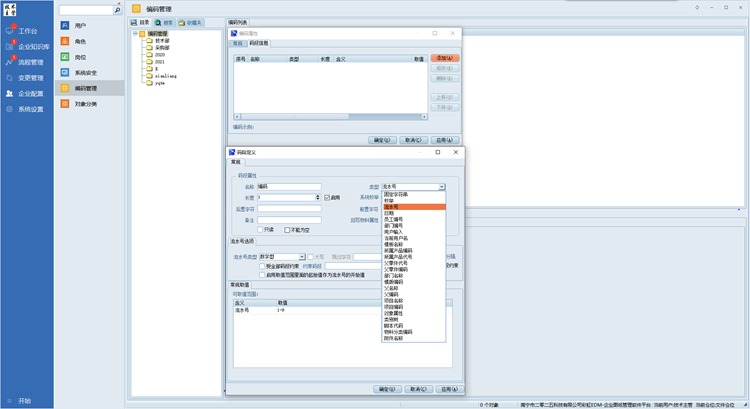750x409 pixels.
Task: Toggle the 启用 checkbox
Action: [x=327, y=198]
